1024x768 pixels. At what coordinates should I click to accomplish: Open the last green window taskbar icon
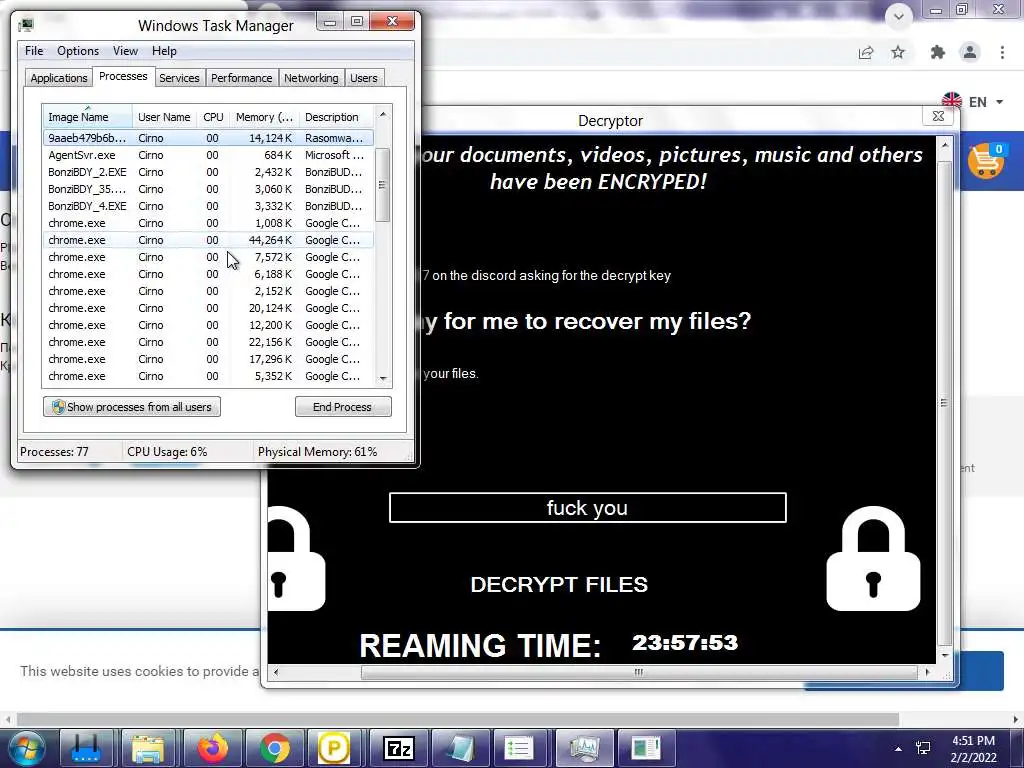[x=646, y=748]
